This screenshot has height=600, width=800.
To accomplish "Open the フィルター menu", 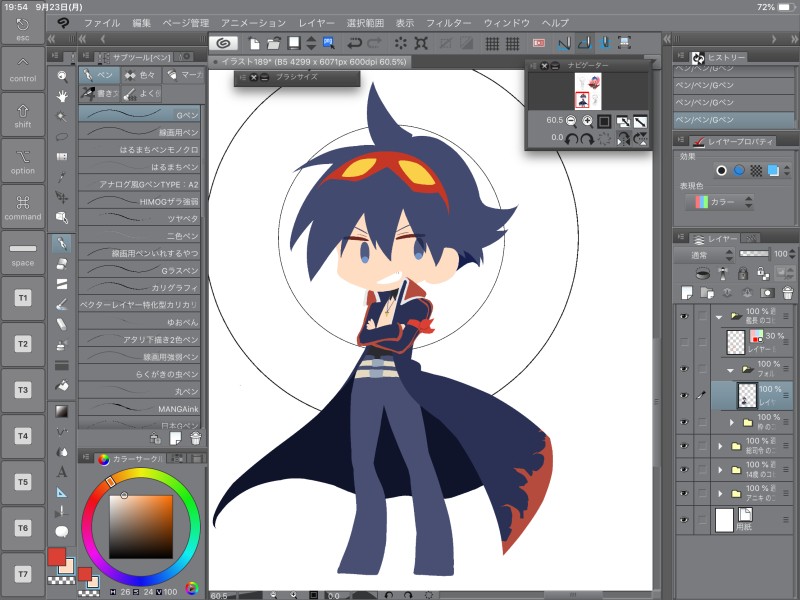I will [x=448, y=23].
